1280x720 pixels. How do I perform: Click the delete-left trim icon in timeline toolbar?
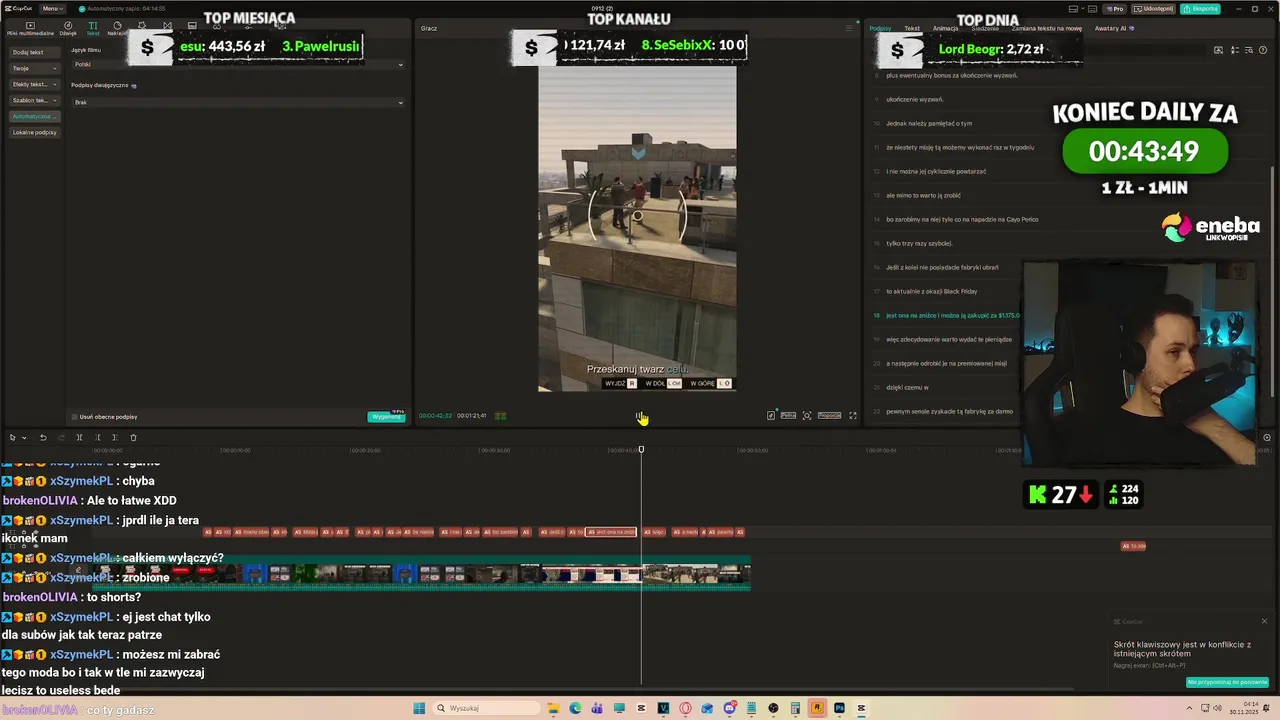[97, 437]
